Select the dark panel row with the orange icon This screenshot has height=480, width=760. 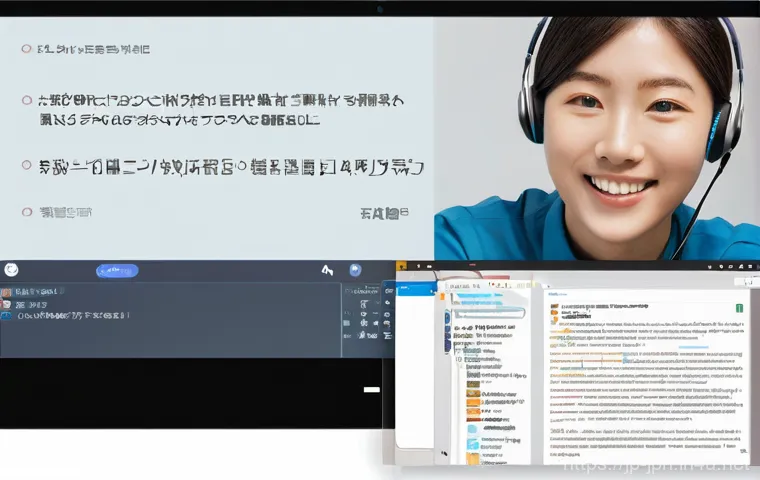pos(32,292)
